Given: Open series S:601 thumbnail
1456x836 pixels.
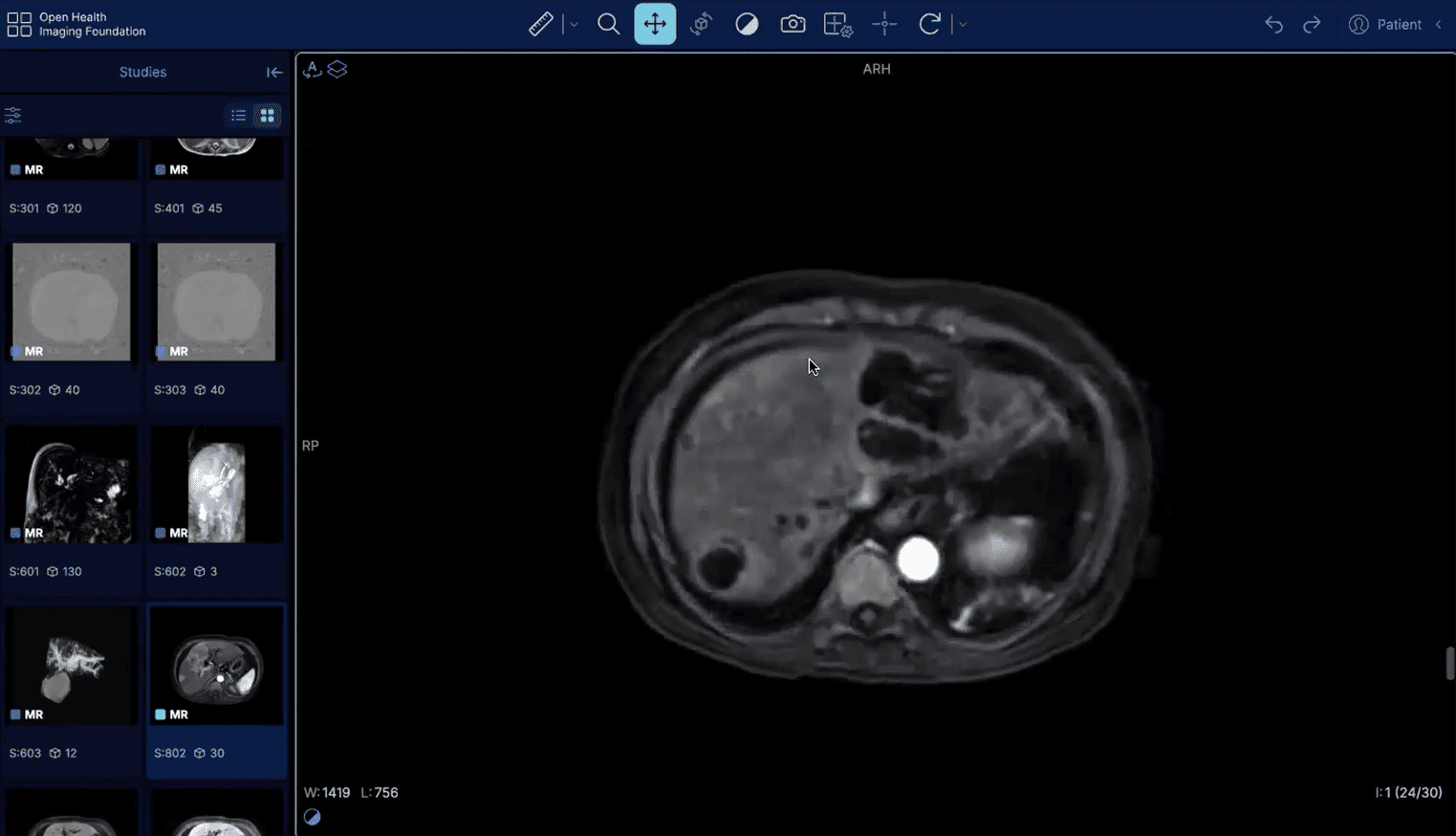Looking at the screenshot, I should (x=72, y=485).
